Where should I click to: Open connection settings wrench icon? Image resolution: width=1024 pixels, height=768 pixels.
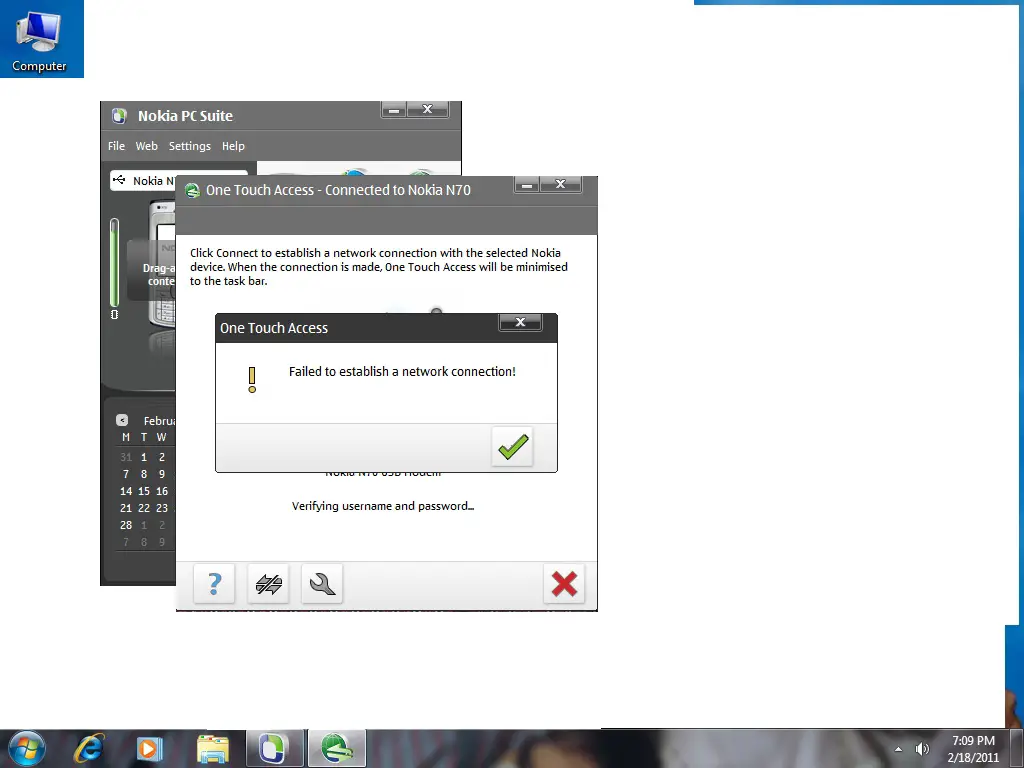pyautogui.click(x=322, y=583)
